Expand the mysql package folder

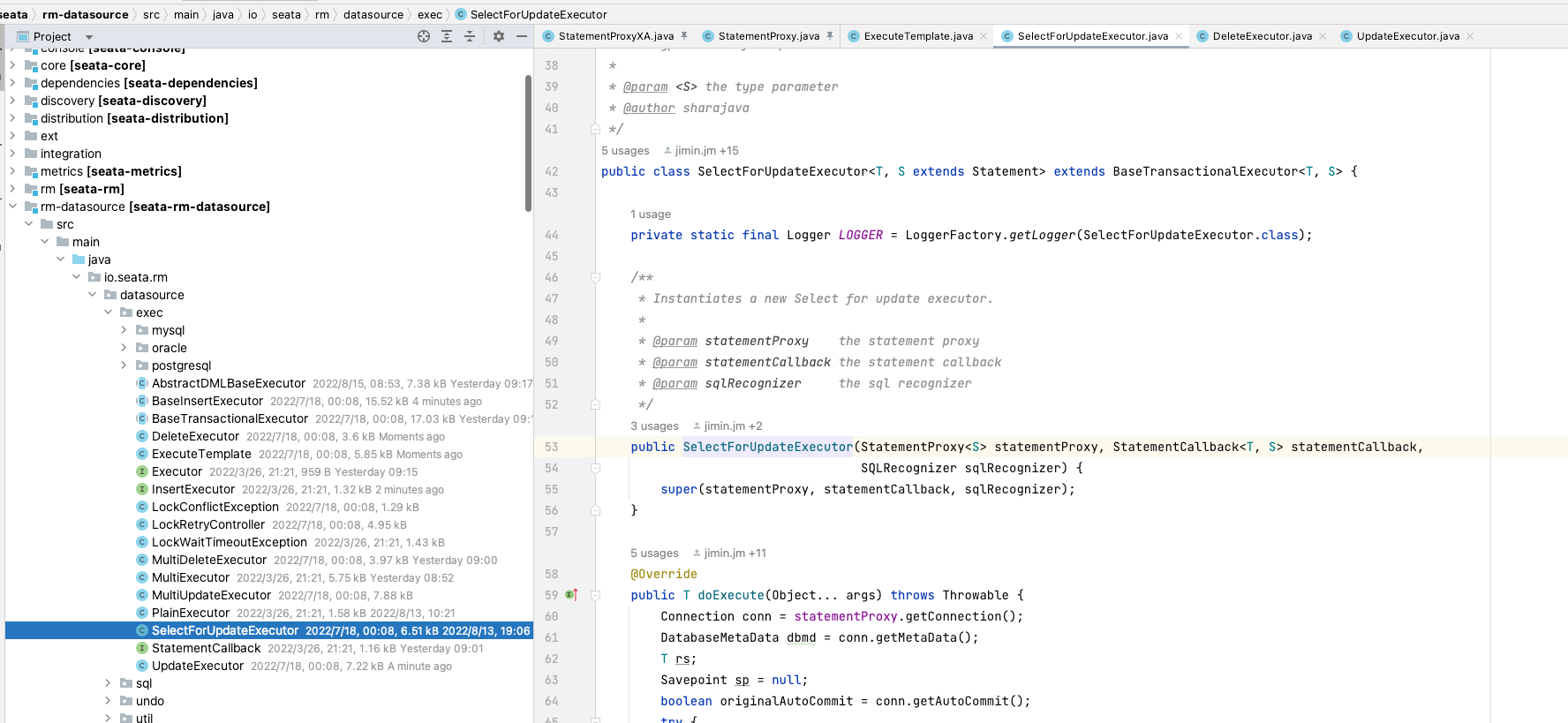coord(124,330)
